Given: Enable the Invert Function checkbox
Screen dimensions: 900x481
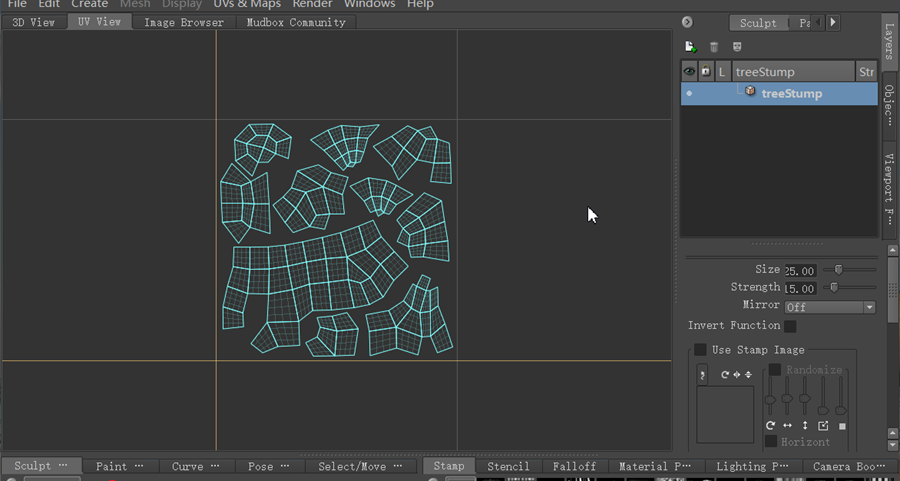Looking at the screenshot, I should point(790,326).
